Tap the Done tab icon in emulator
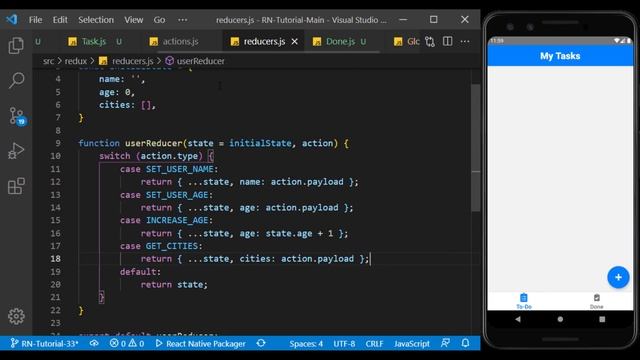640x360 pixels. [x=596, y=301]
